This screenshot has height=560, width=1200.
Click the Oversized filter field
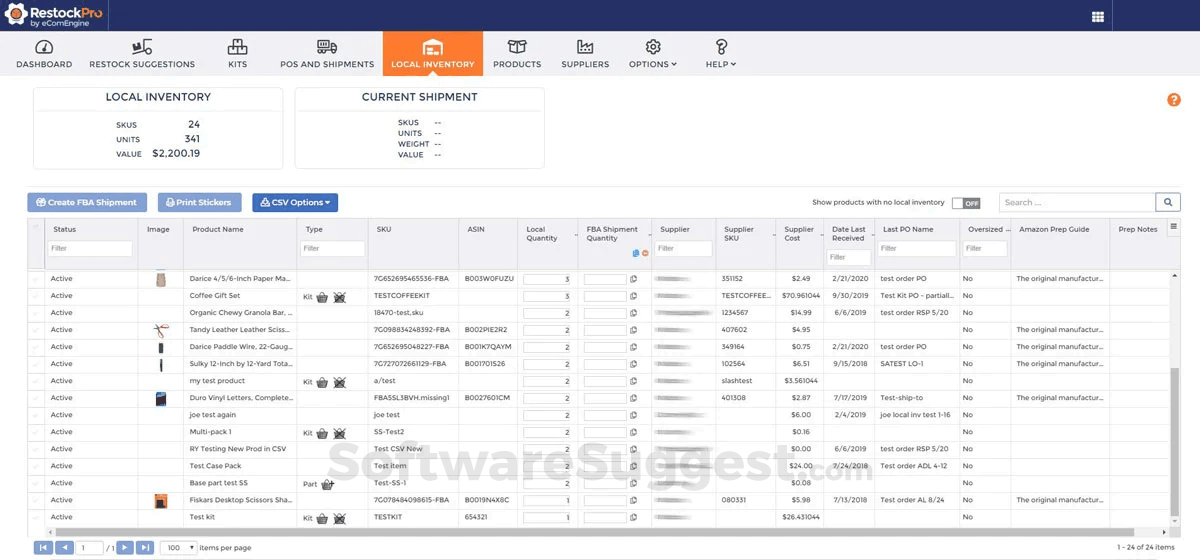coord(985,248)
